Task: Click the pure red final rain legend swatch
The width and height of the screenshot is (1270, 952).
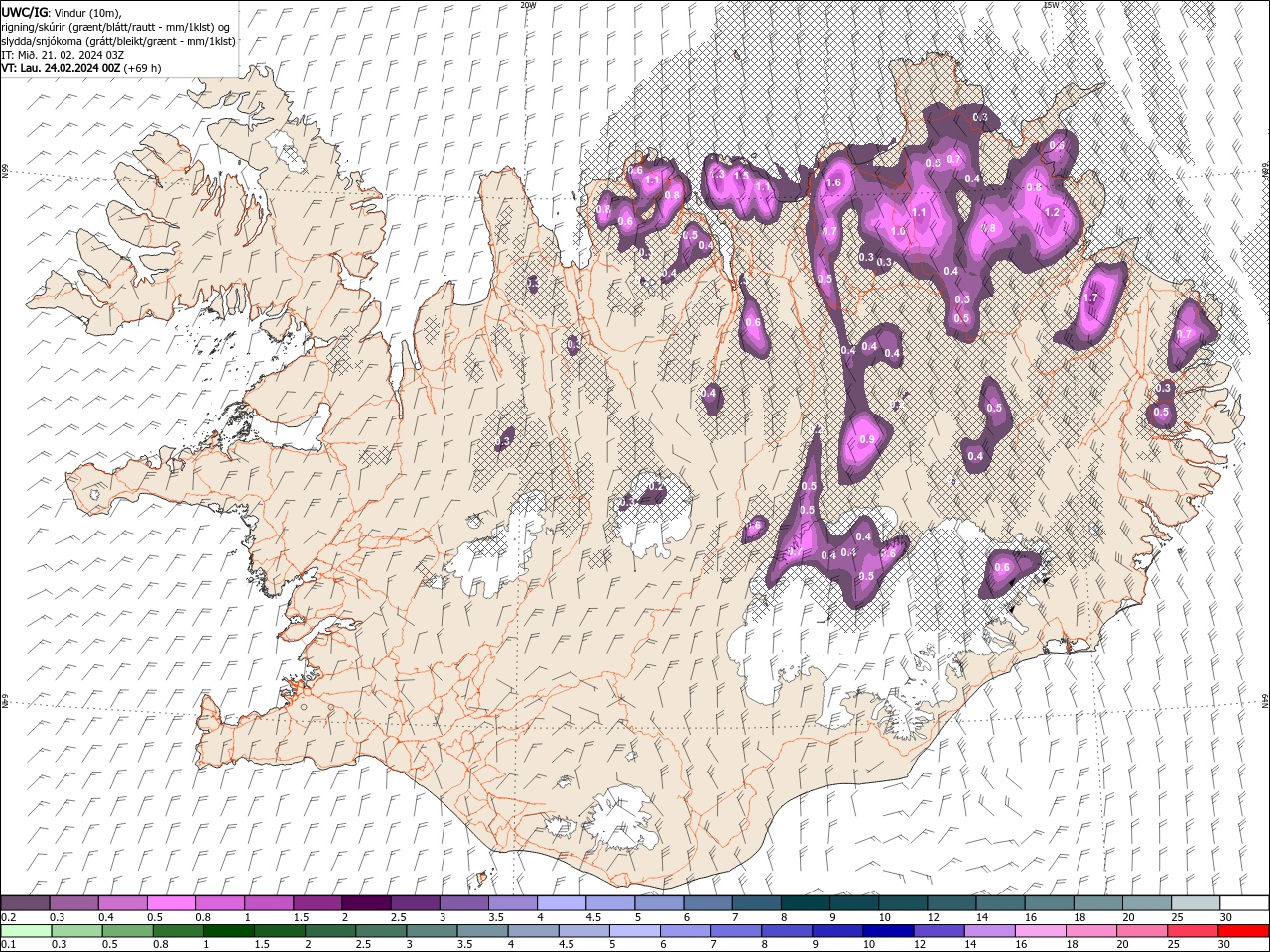Action: pyautogui.click(x=1243, y=931)
